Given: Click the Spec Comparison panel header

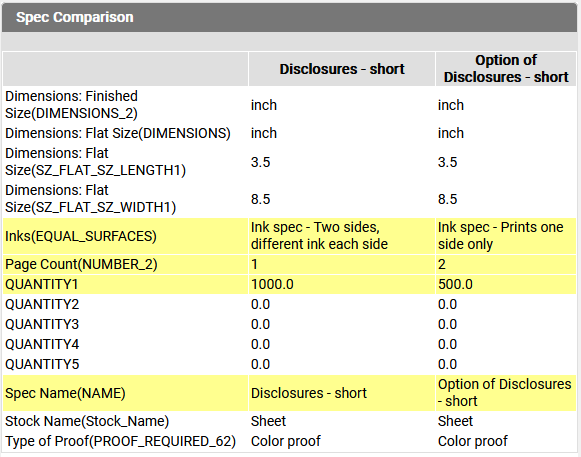Looking at the screenshot, I should point(290,17).
